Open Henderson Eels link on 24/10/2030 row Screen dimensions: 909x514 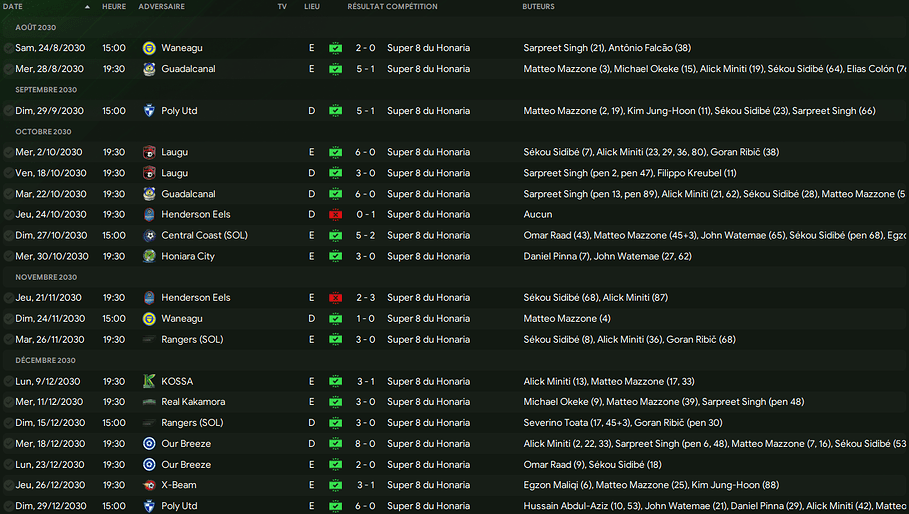pyautogui.click(x=196, y=214)
